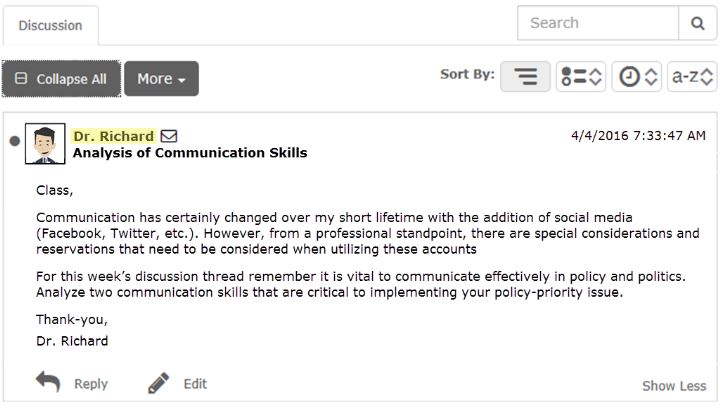Click the Edit text link
The width and height of the screenshot is (720, 405).
point(195,383)
